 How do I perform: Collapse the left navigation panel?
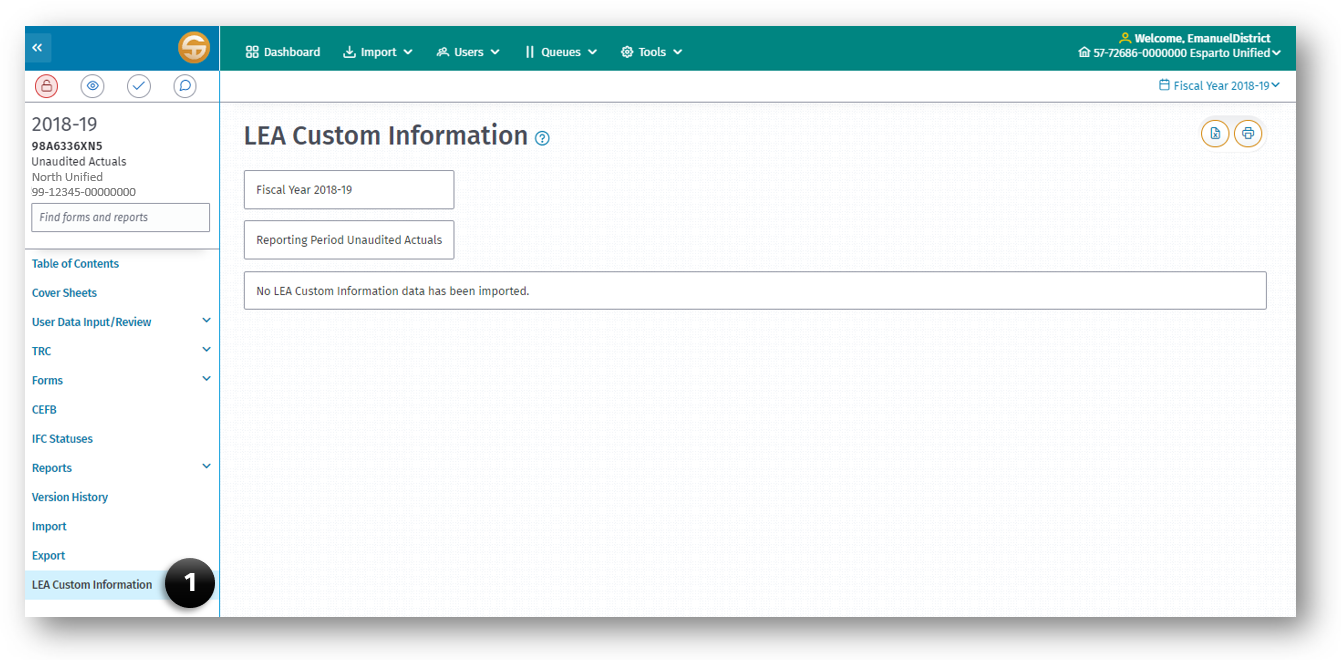[37, 47]
